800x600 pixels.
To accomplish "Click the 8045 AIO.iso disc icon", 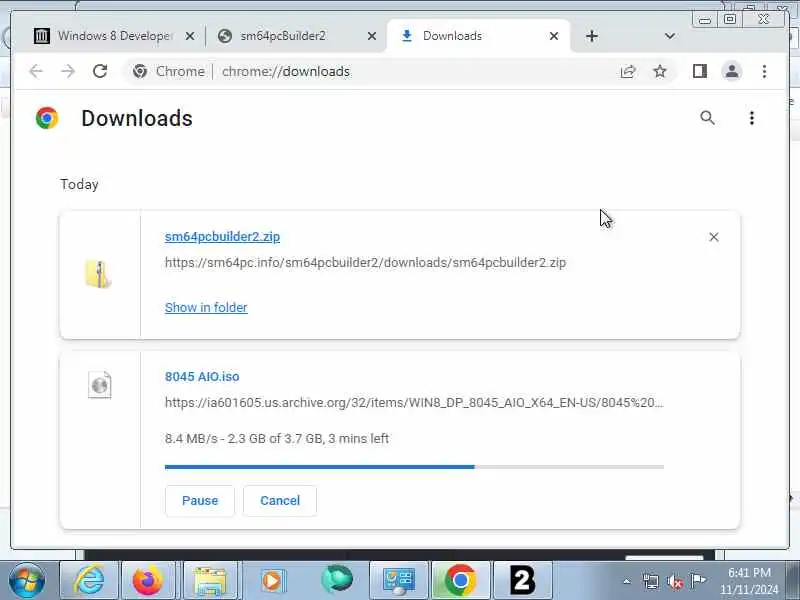I will pyautogui.click(x=99, y=385).
